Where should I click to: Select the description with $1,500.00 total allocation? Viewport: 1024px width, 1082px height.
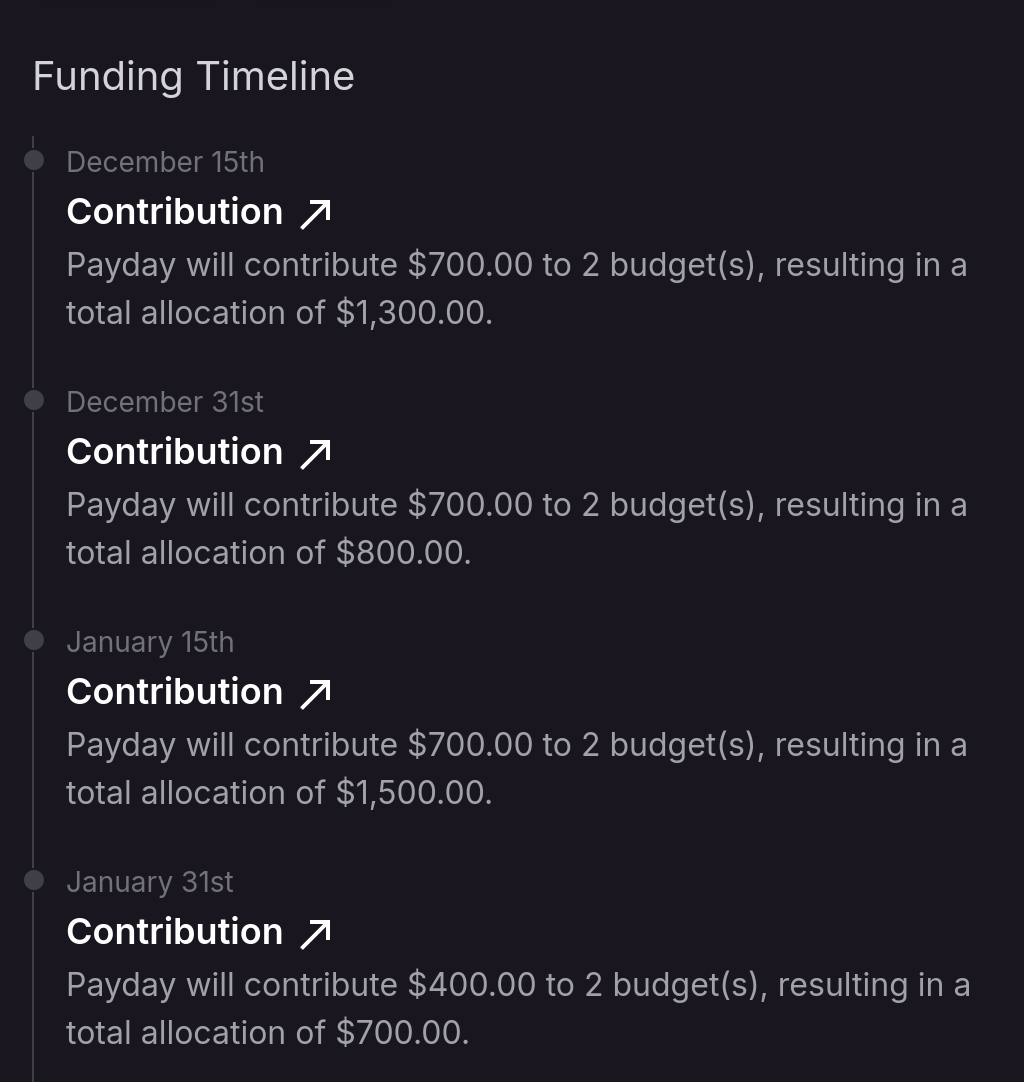(x=516, y=769)
